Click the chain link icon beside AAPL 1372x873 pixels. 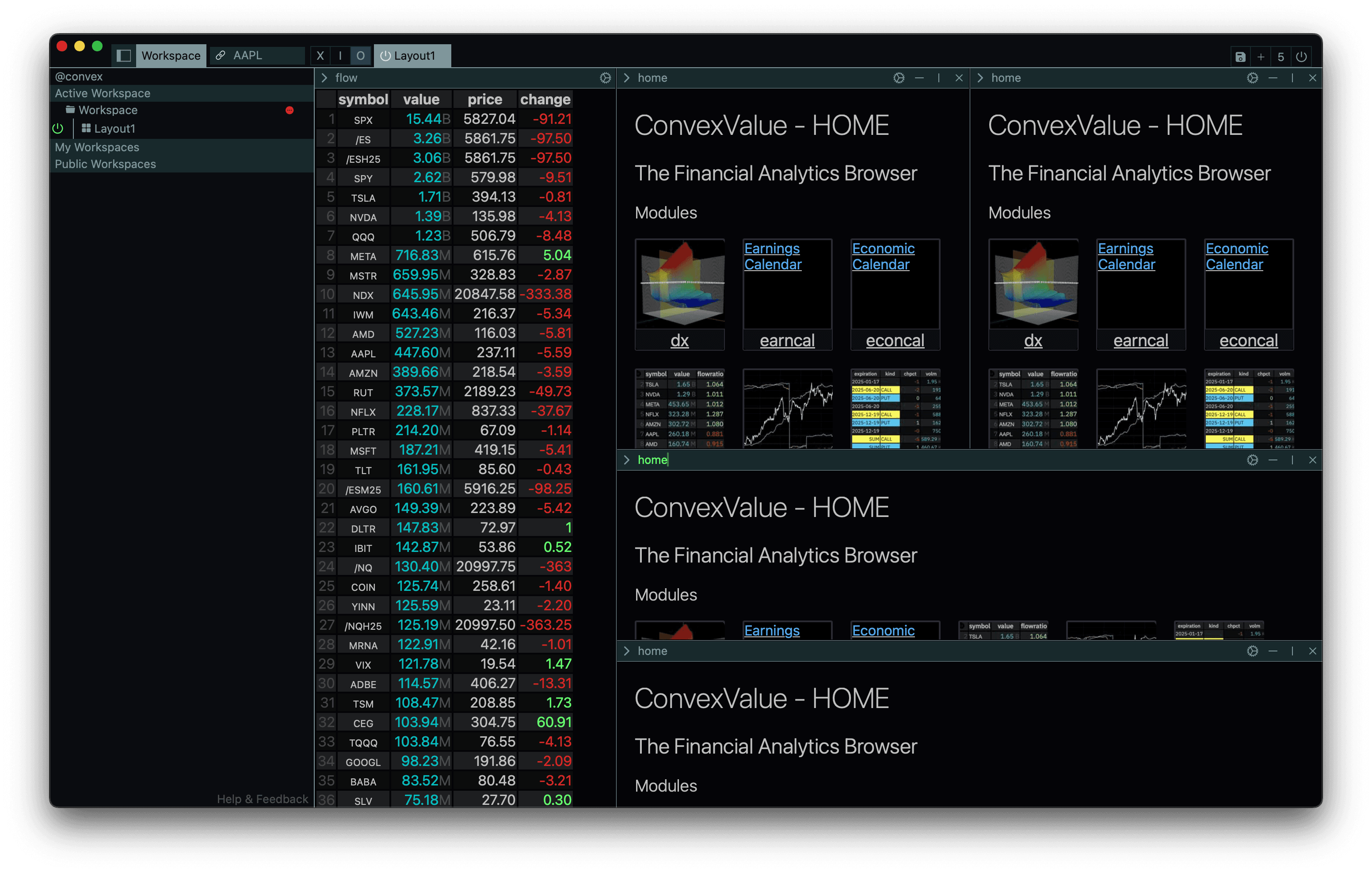coord(221,55)
